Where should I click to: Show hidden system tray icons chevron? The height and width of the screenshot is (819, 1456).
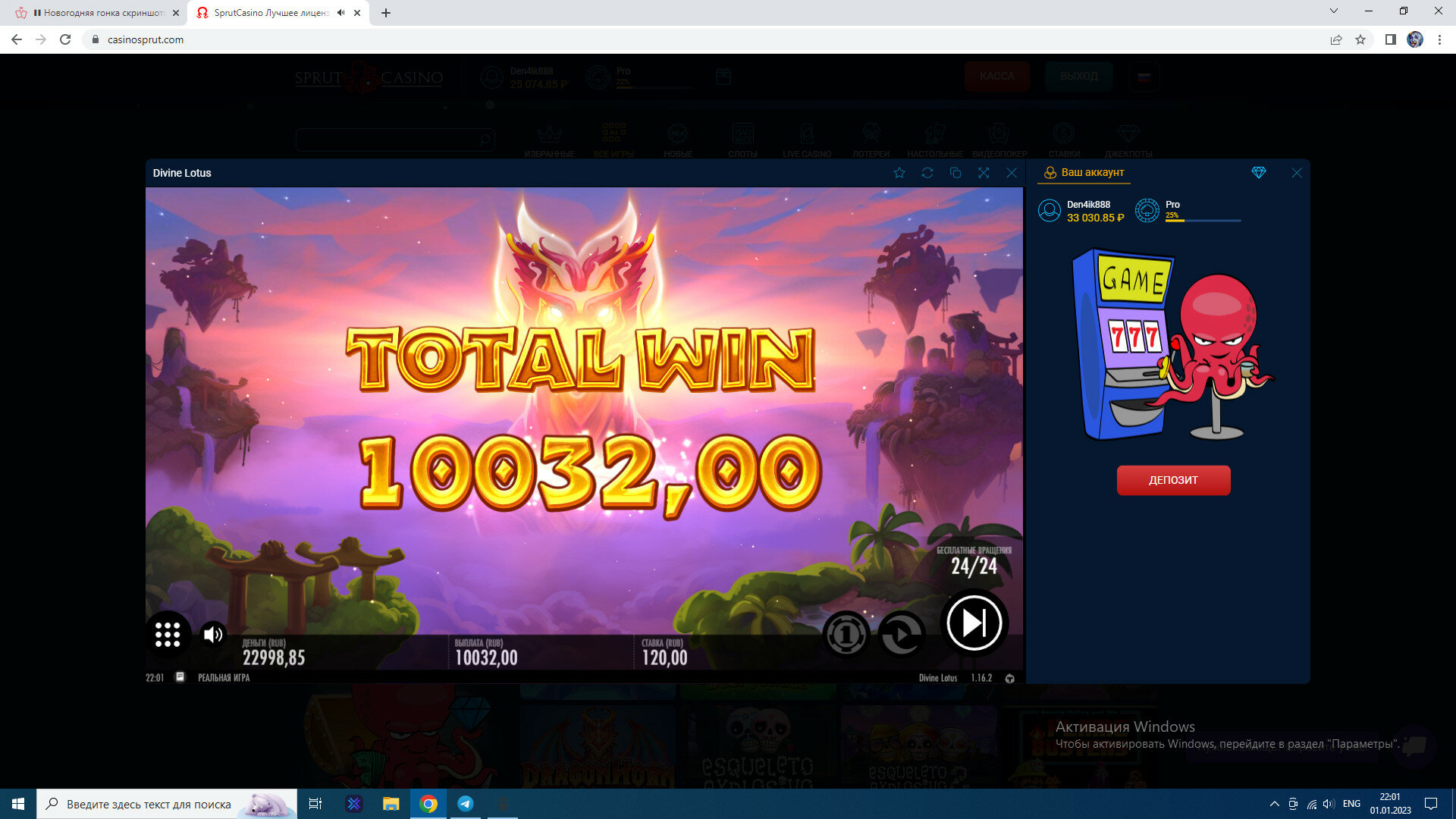click(x=1274, y=804)
